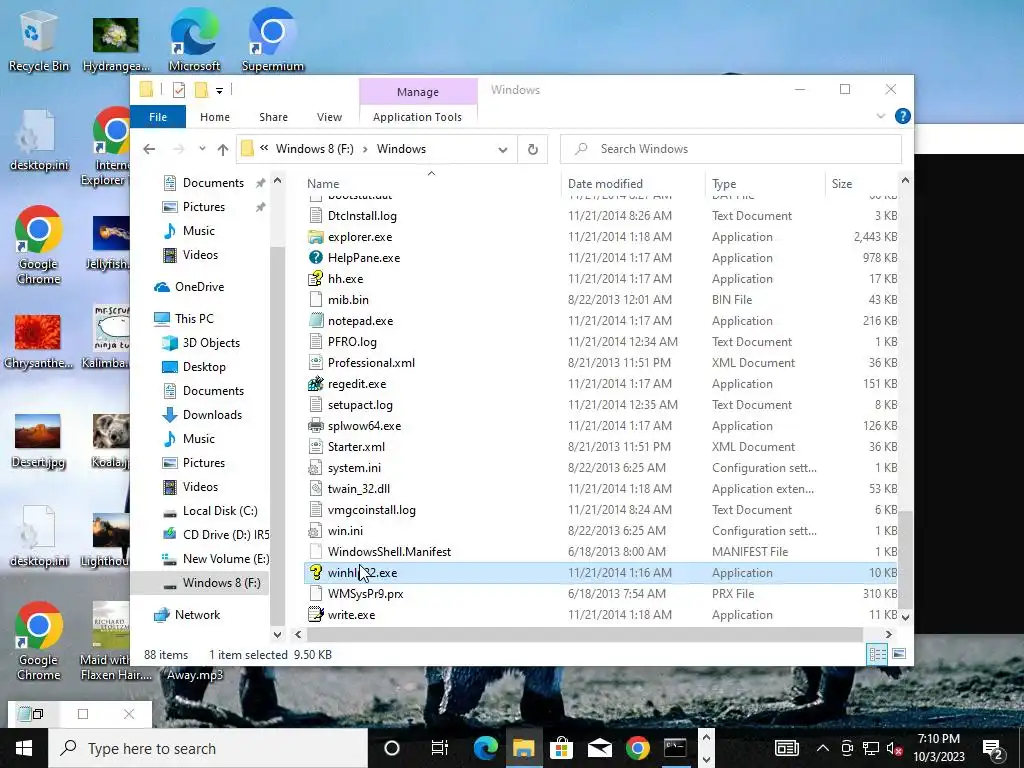Open Command Prompt from taskbar

pyautogui.click(x=675, y=748)
